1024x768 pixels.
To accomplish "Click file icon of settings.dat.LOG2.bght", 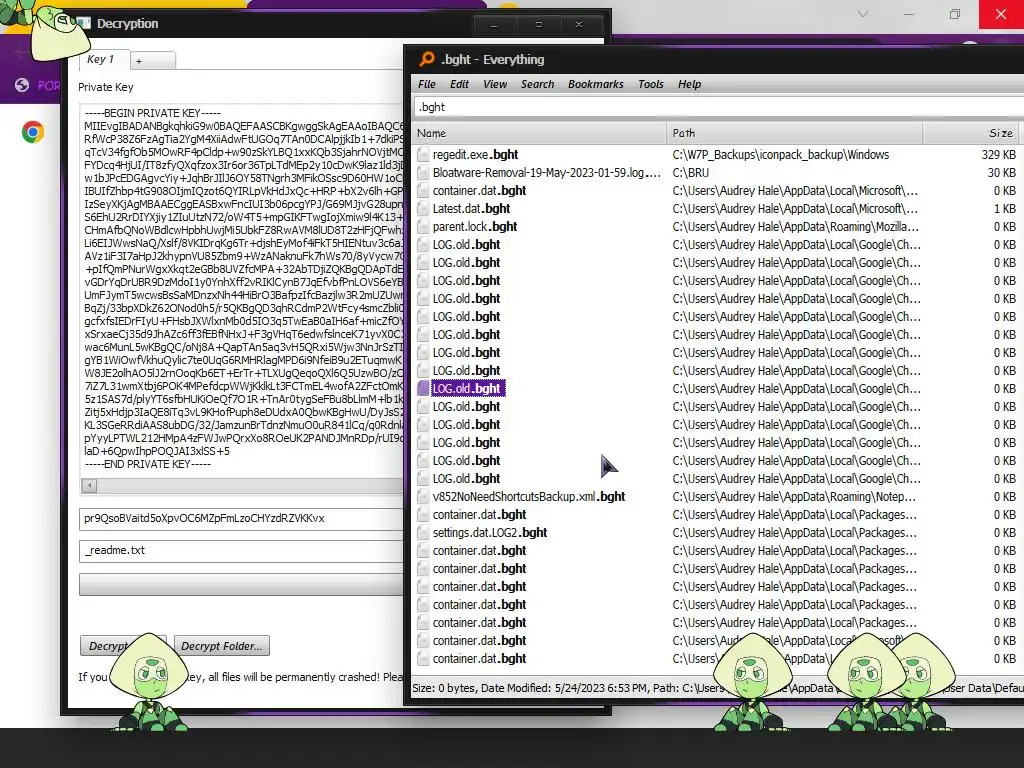I will coord(423,533).
